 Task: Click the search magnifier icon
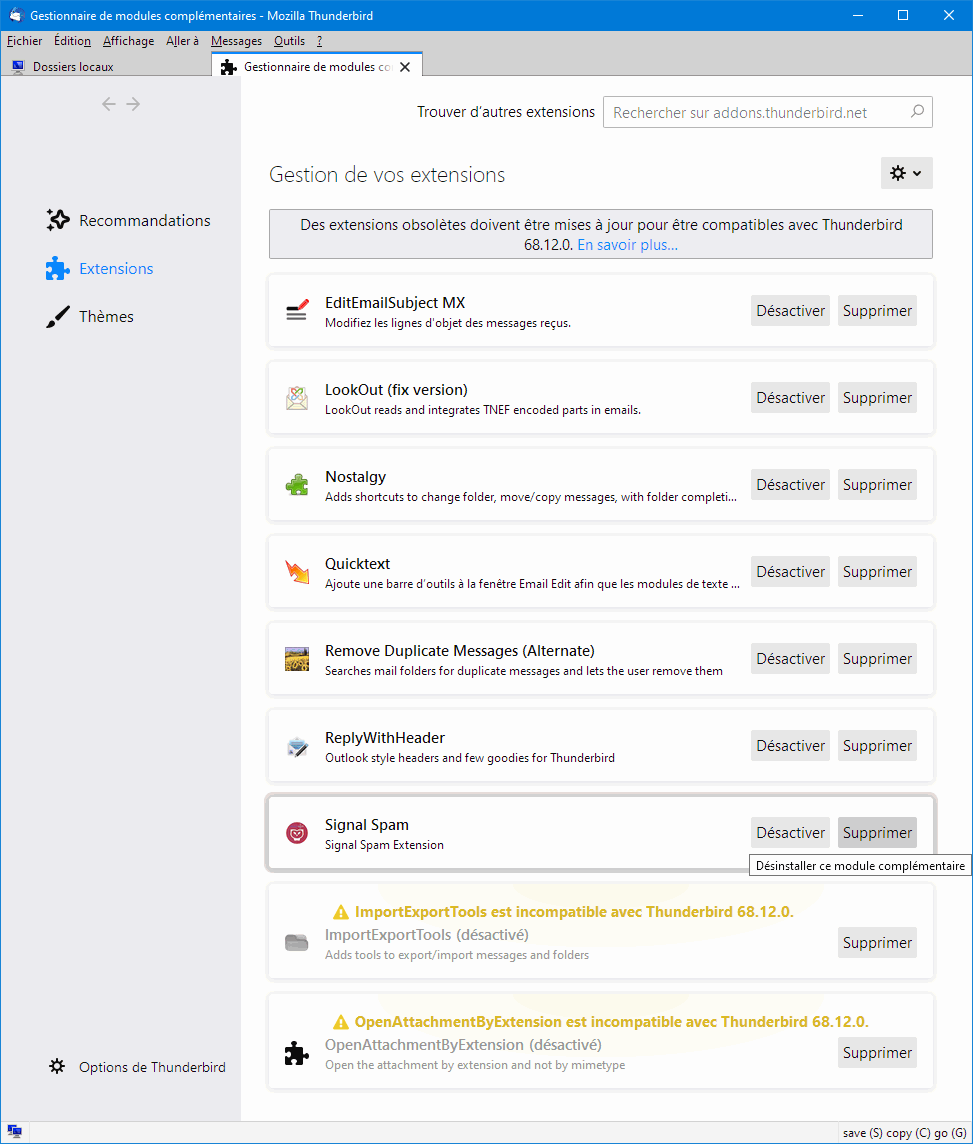coord(918,112)
